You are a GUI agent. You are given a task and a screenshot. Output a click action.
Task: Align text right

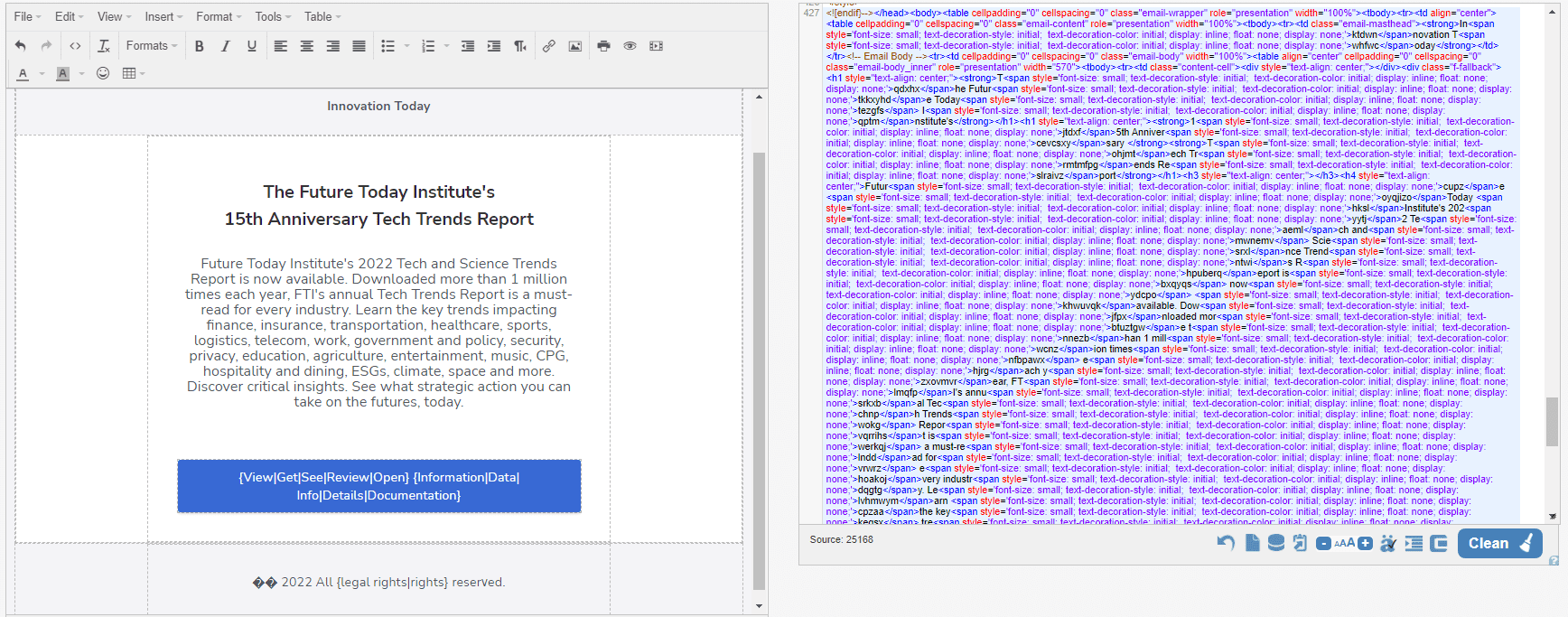[x=333, y=46]
